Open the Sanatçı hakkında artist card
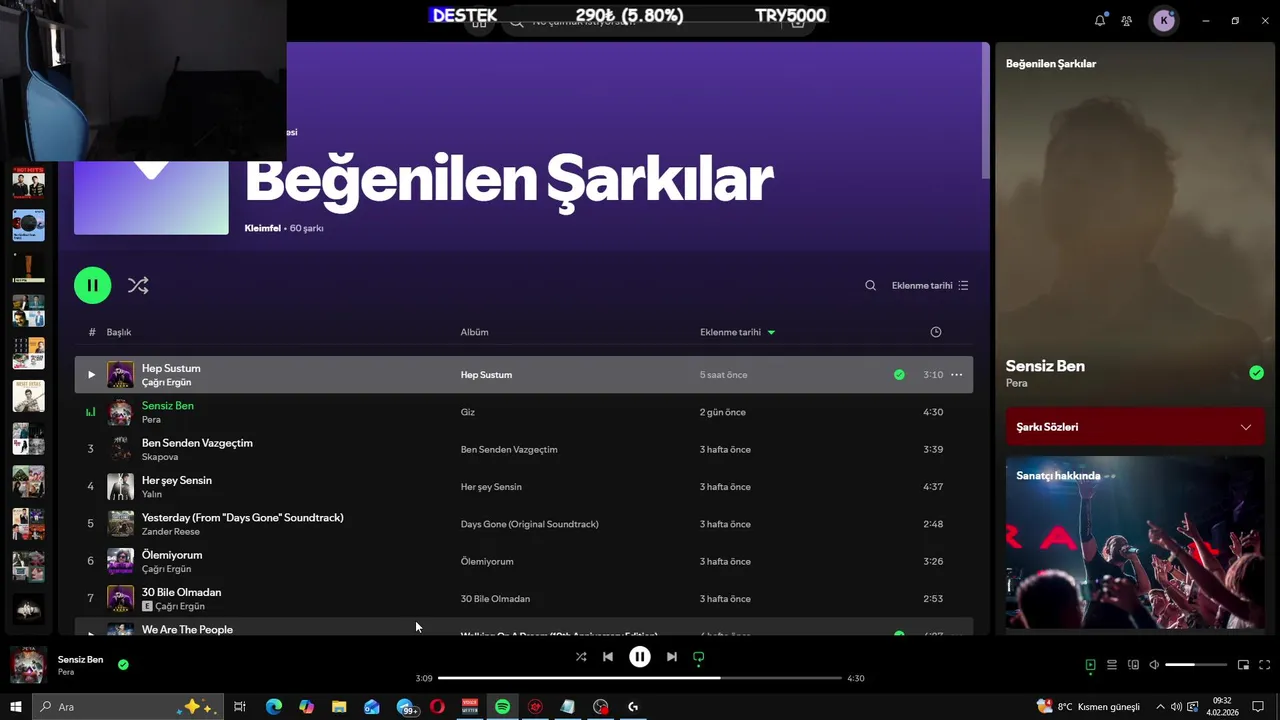The image size is (1280, 720). [1135, 543]
